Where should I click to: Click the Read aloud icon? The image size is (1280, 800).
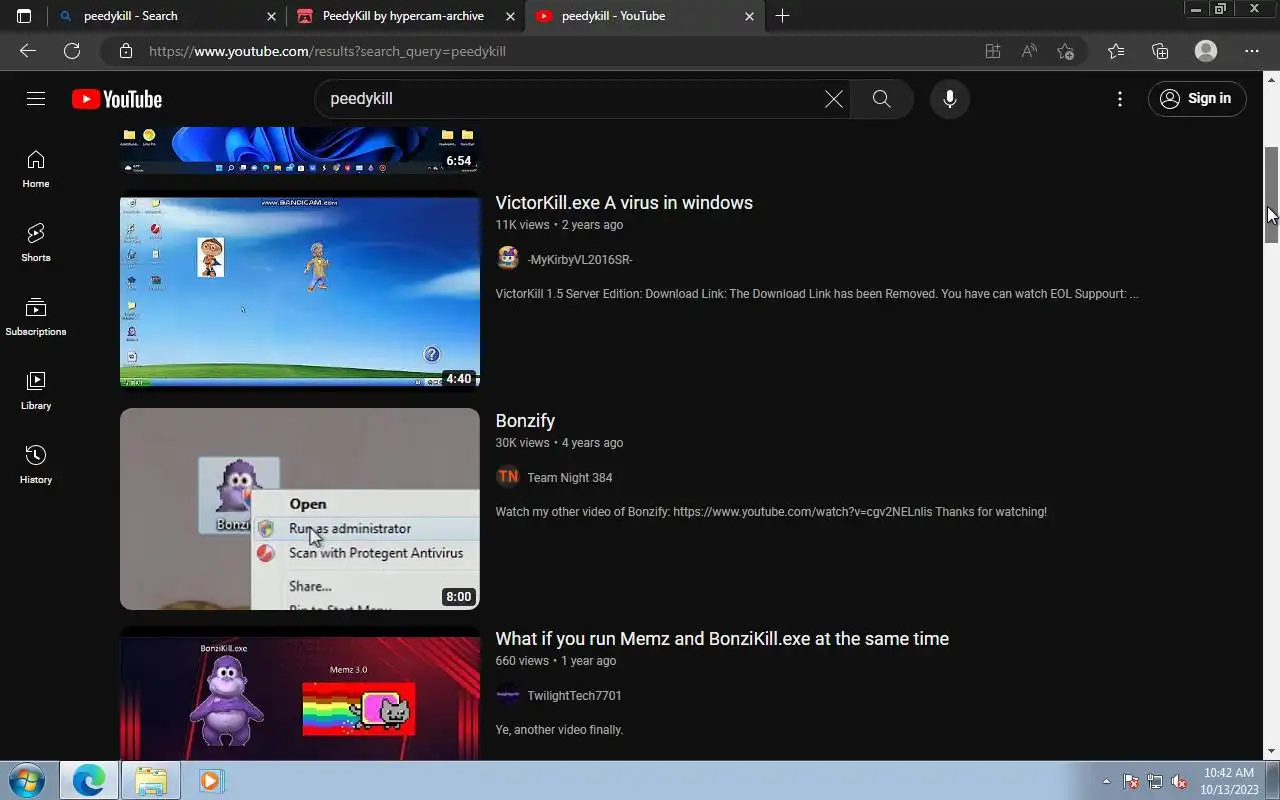coord(1029,51)
